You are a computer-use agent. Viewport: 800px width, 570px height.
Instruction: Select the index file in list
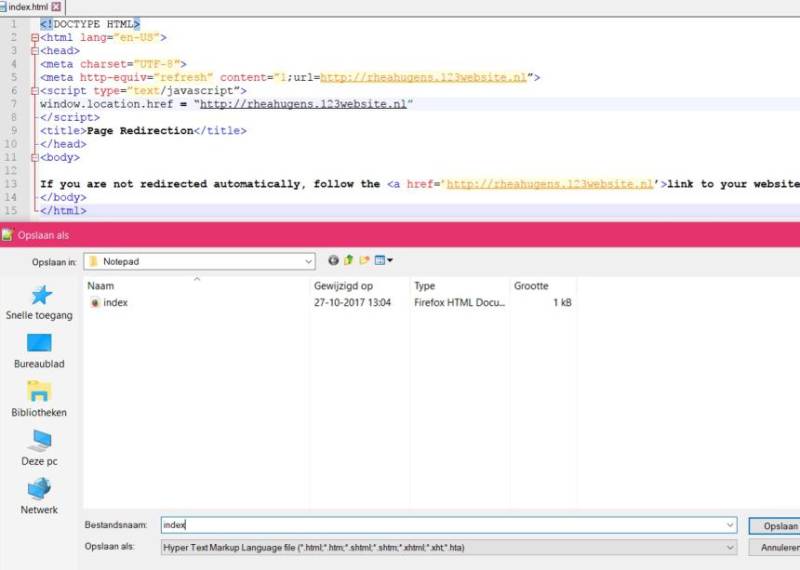[x=115, y=302]
